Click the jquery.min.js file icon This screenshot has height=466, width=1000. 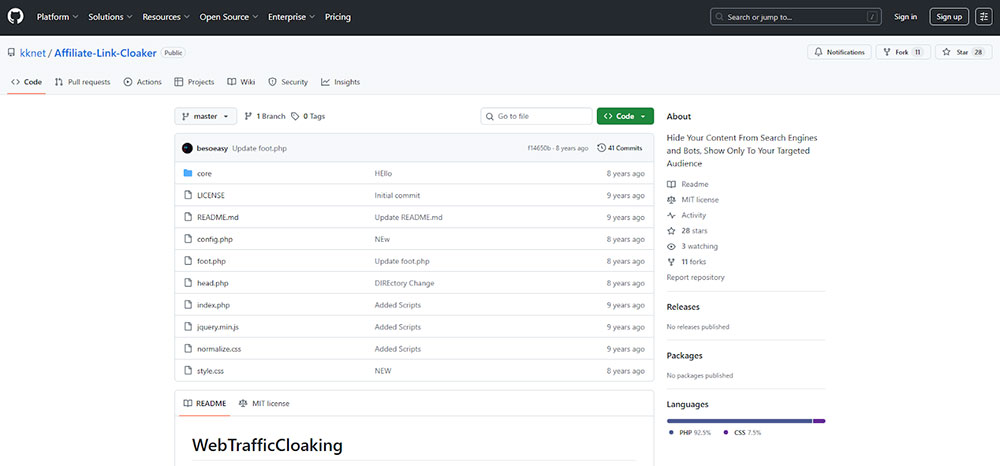[x=188, y=327]
